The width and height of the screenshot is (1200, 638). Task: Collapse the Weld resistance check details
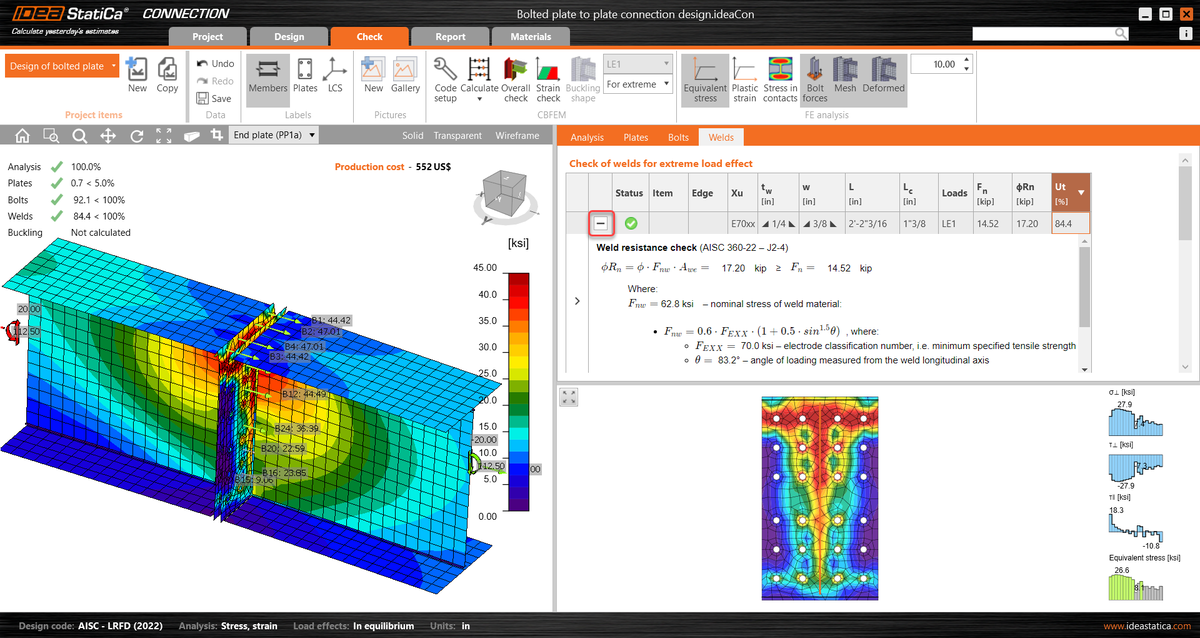(x=600, y=223)
